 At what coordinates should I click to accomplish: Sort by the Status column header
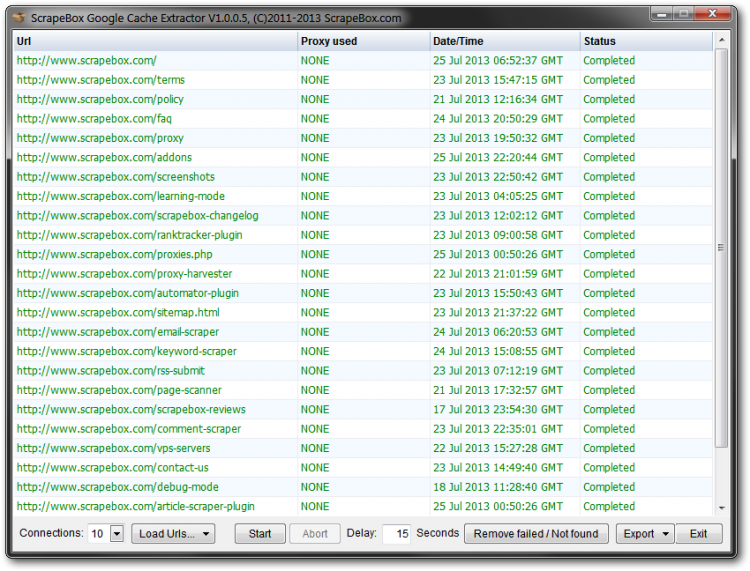click(x=646, y=41)
